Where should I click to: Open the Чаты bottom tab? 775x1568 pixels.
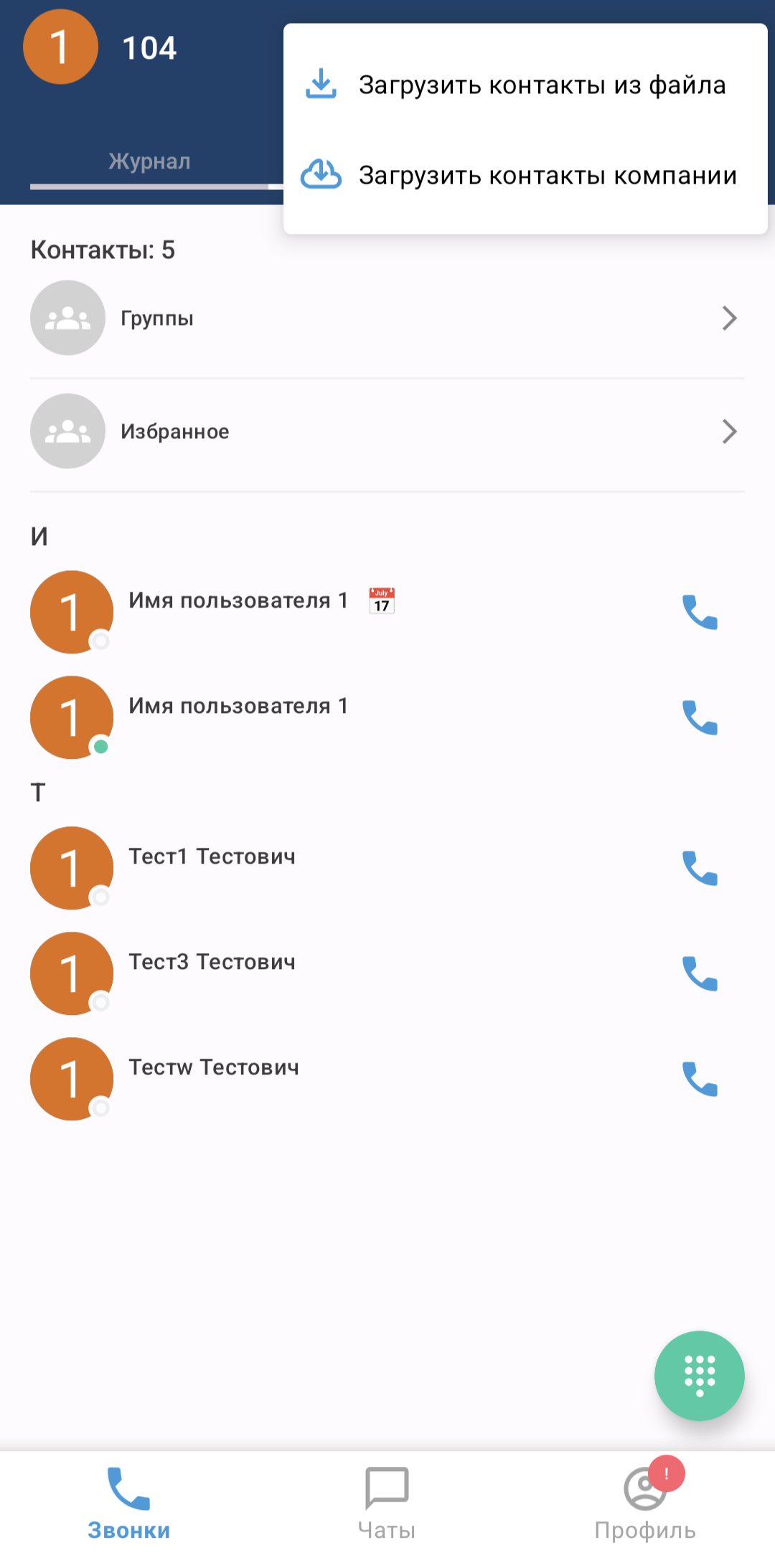coord(387,1503)
